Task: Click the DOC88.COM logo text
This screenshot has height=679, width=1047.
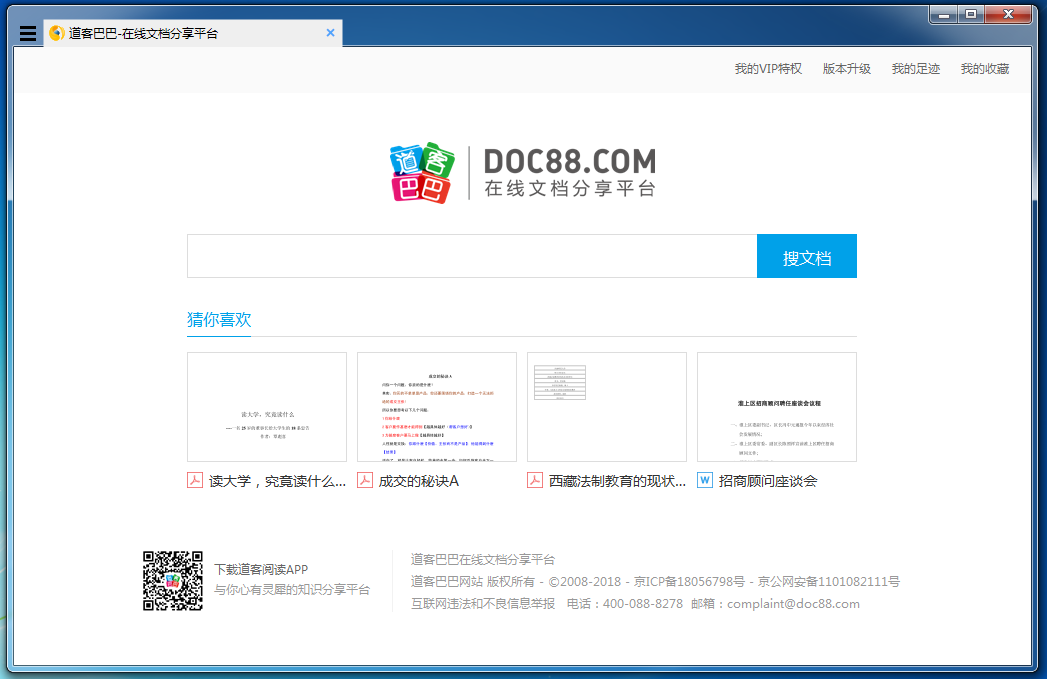Action: (570, 161)
